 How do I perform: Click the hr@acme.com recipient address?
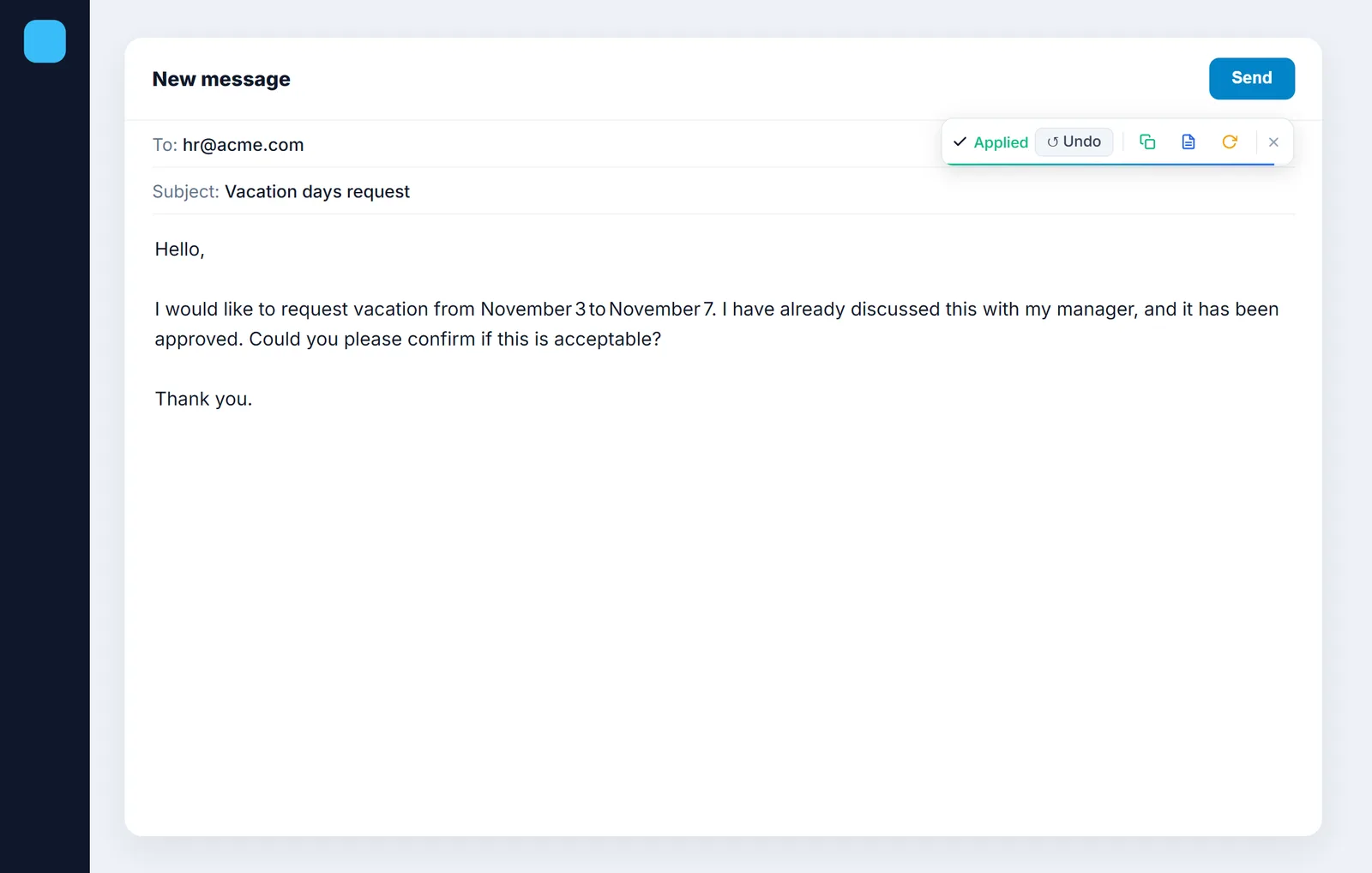243,145
